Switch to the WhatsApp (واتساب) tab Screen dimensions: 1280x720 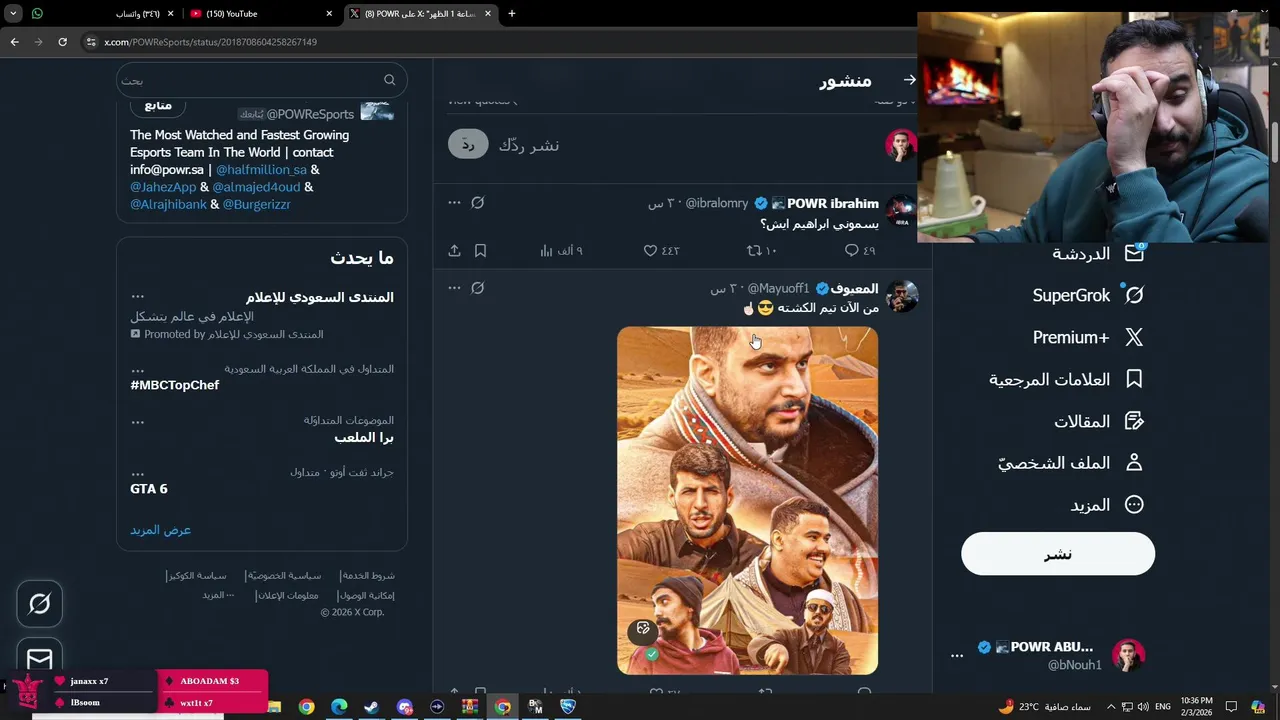pos(103,14)
